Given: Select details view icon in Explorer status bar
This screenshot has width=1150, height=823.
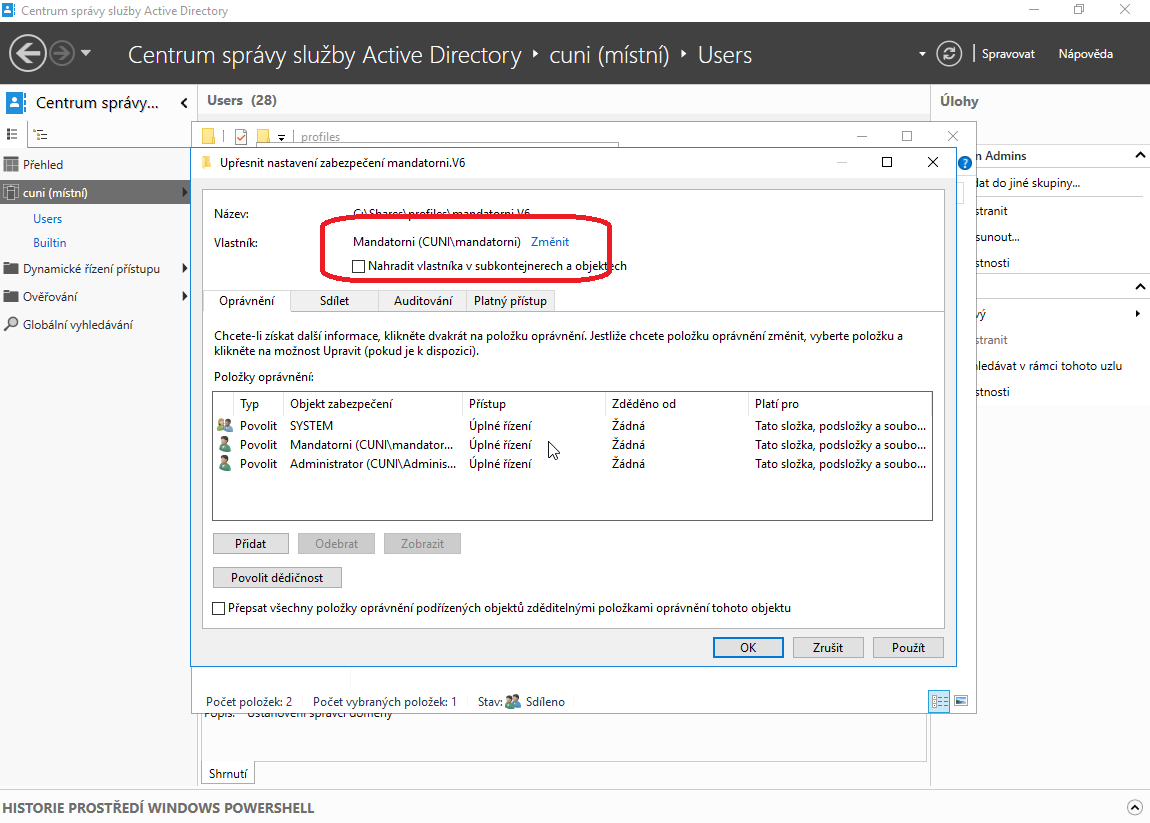Looking at the screenshot, I should 939,702.
